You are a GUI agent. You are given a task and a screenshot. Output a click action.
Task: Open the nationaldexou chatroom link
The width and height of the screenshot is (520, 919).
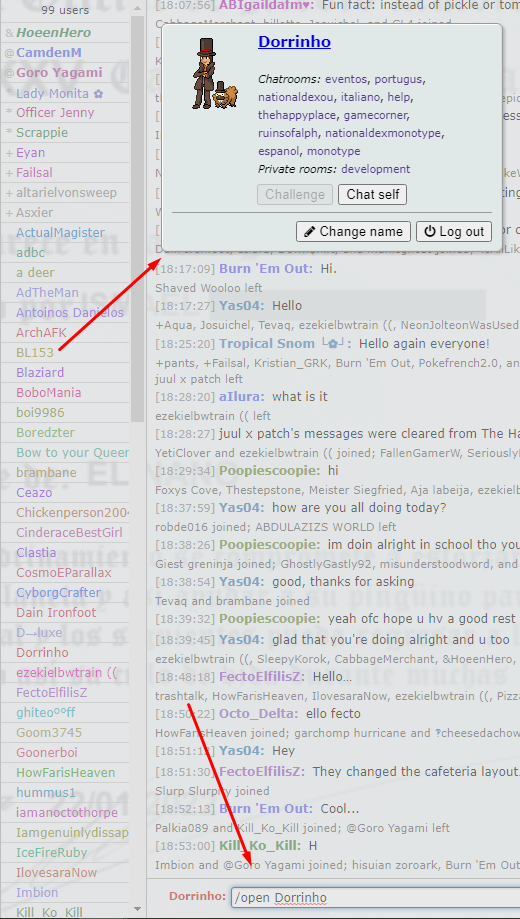point(294,97)
